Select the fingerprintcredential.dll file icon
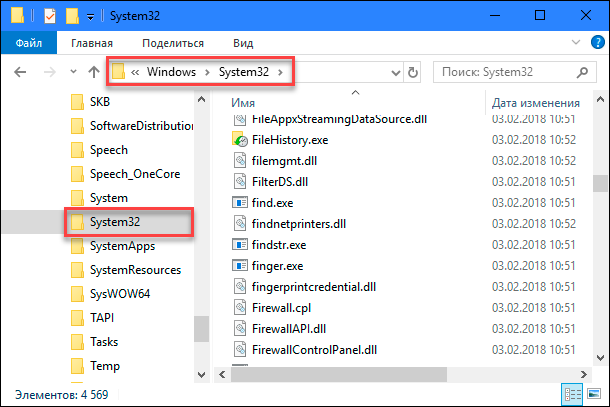Screen dimensions: 610x407 (240, 287)
